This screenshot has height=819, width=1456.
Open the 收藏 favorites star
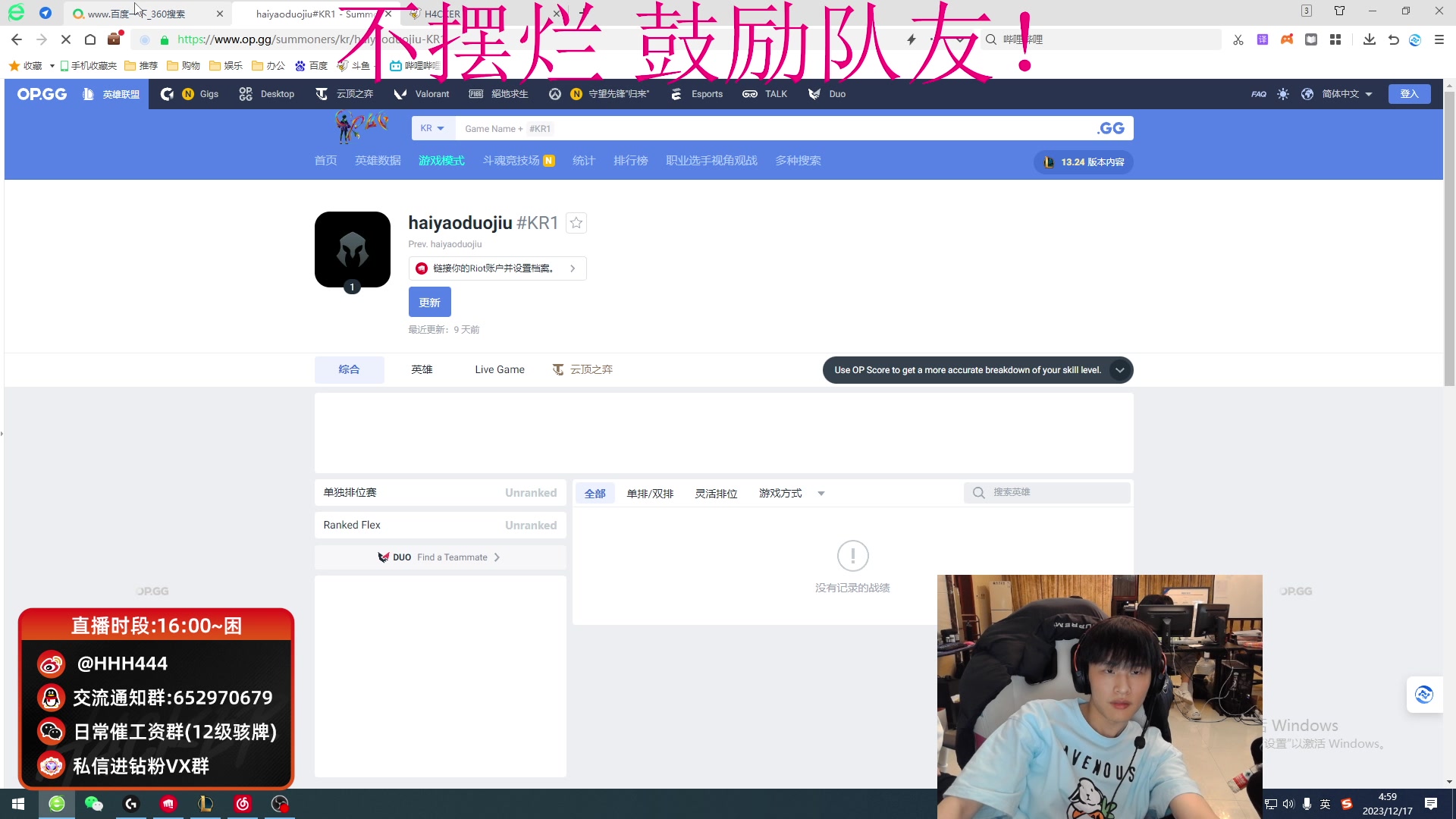[x=14, y=66]
